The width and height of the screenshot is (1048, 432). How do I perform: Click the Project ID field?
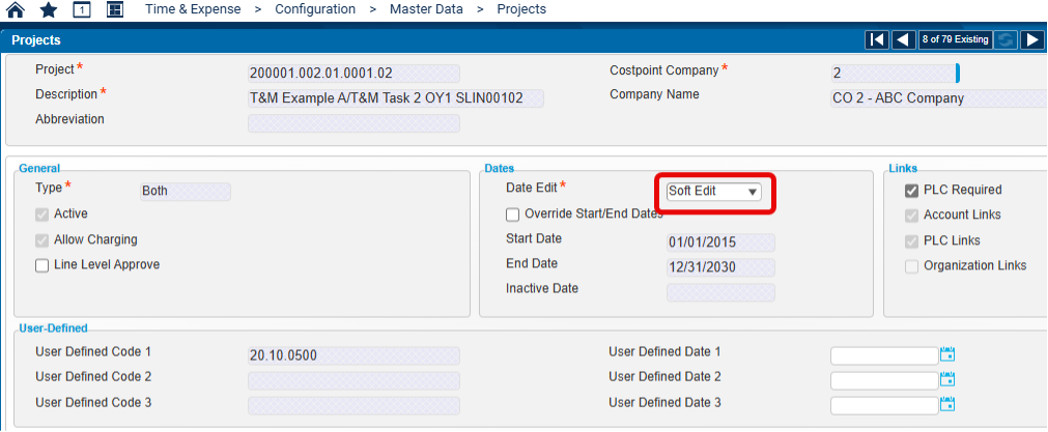click(x=354, y=74)
